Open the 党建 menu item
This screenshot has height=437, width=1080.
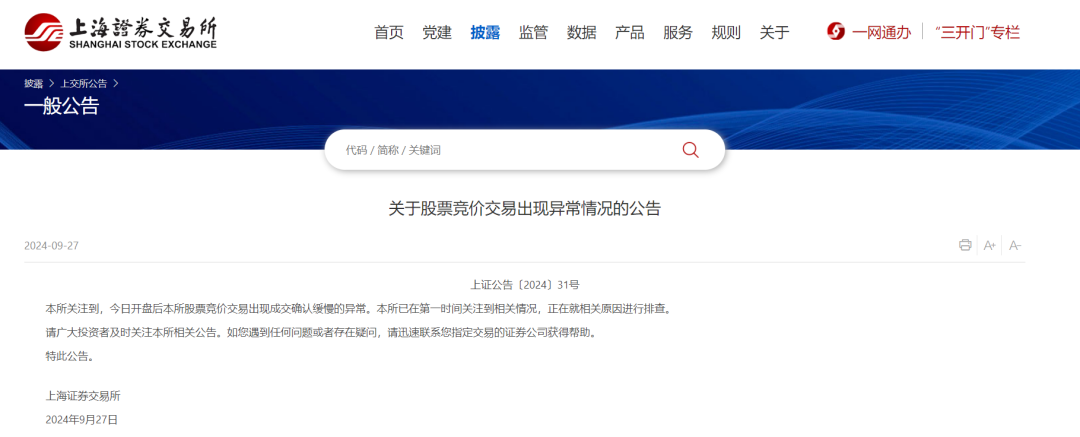point(437,32)
